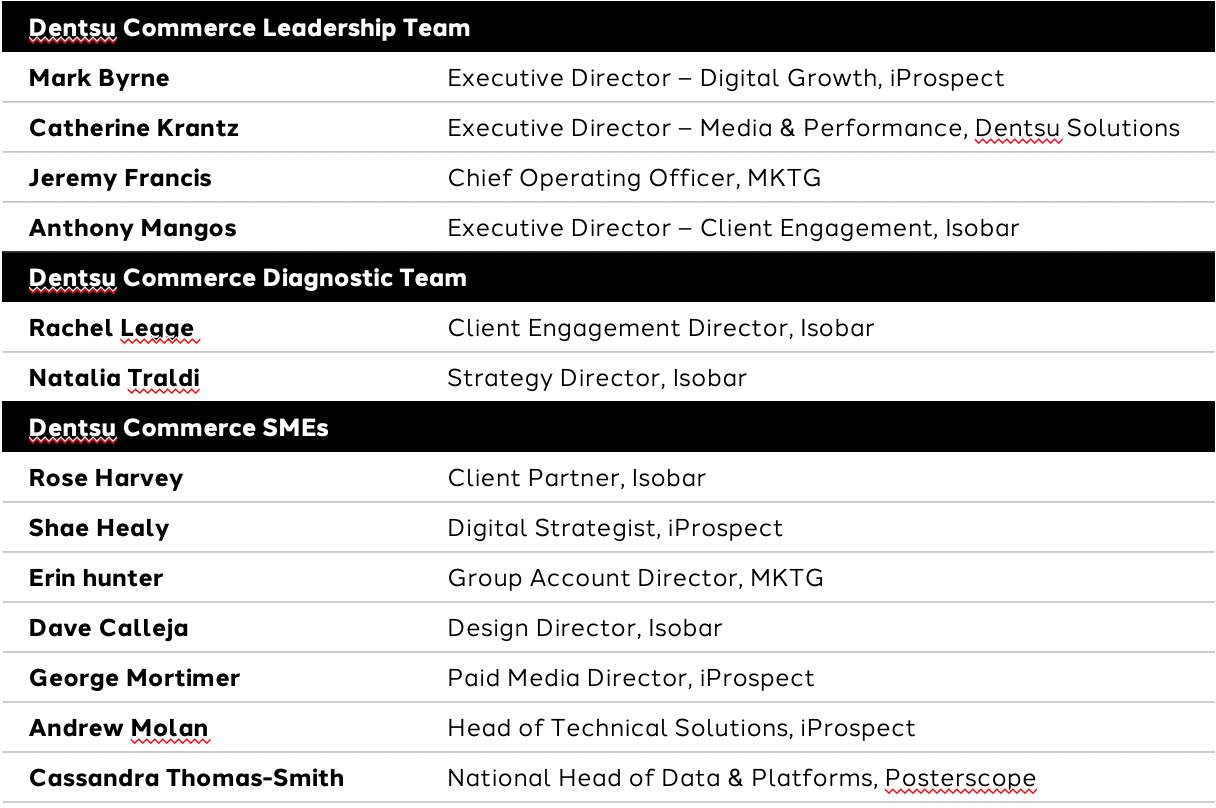
Task: Click the Strategy Director, Isobar text
Action: (597, 378)
